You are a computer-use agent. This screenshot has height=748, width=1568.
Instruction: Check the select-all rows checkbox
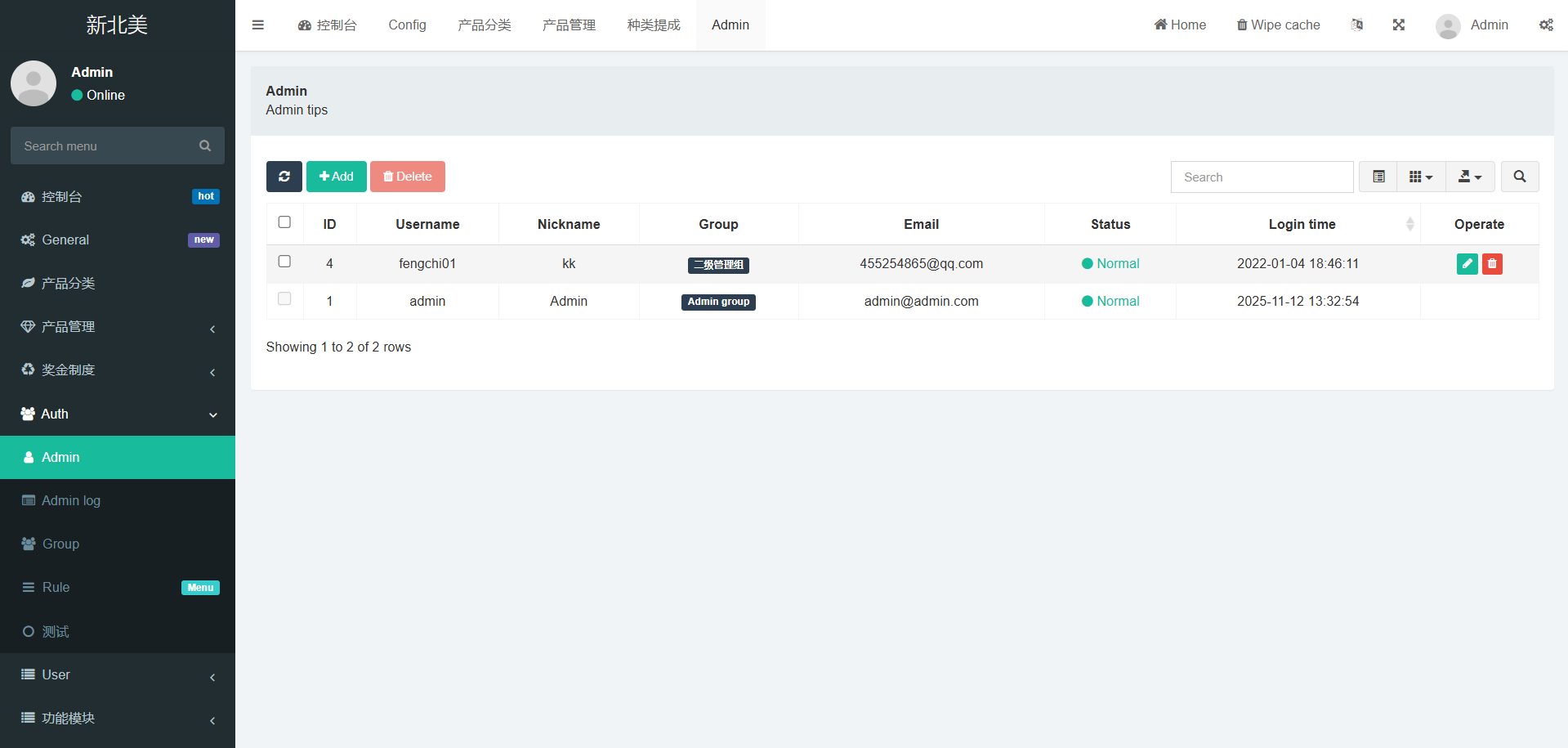coord(284,222)
